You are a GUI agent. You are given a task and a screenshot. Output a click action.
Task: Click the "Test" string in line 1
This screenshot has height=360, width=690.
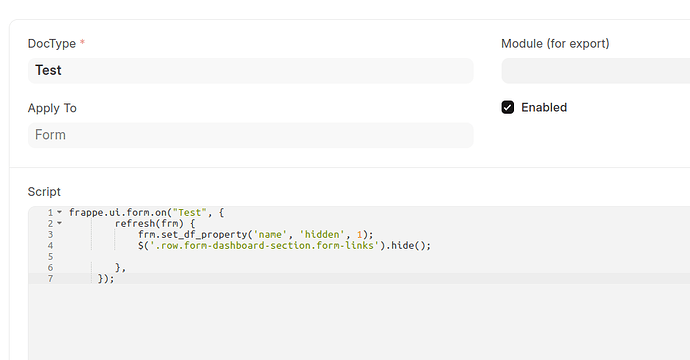189,213
